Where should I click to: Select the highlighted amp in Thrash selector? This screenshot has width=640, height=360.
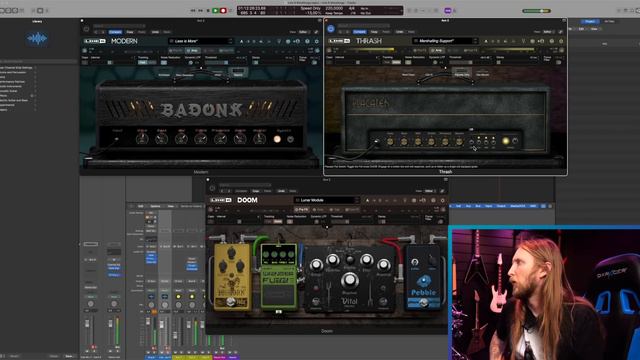point(462,73)
